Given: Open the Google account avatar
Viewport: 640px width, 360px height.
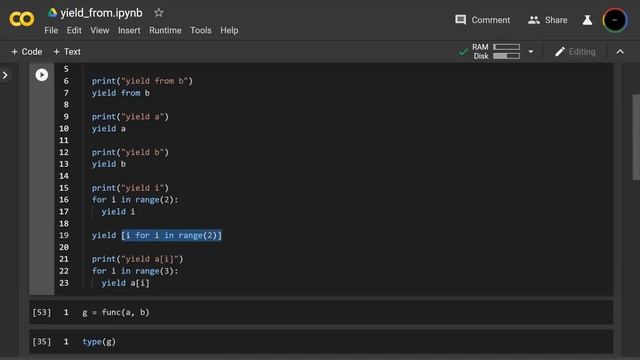Looking at the screenshot, I should pos(614,20).
